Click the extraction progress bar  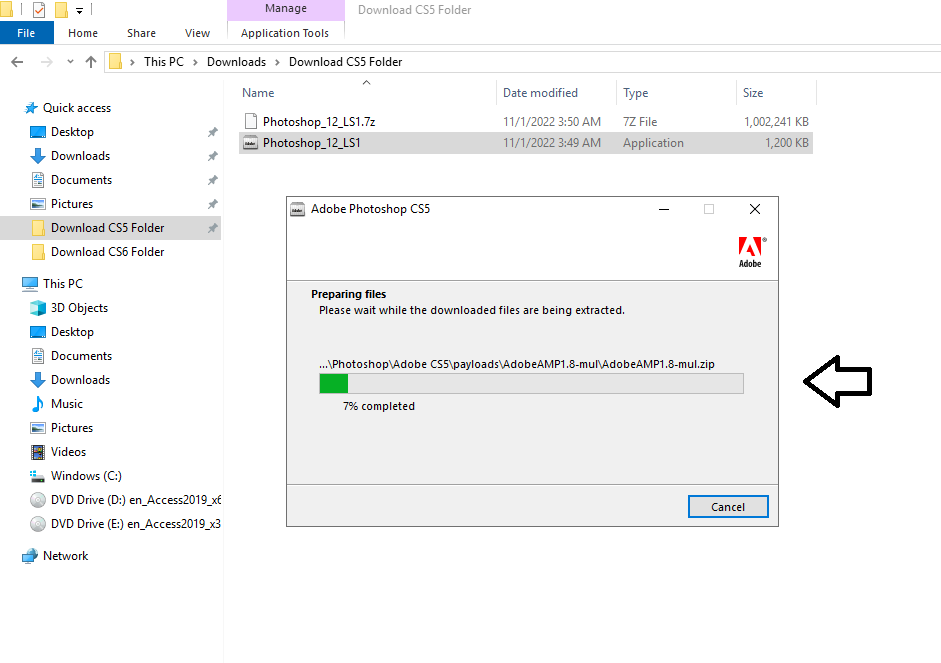coord(531,383)
